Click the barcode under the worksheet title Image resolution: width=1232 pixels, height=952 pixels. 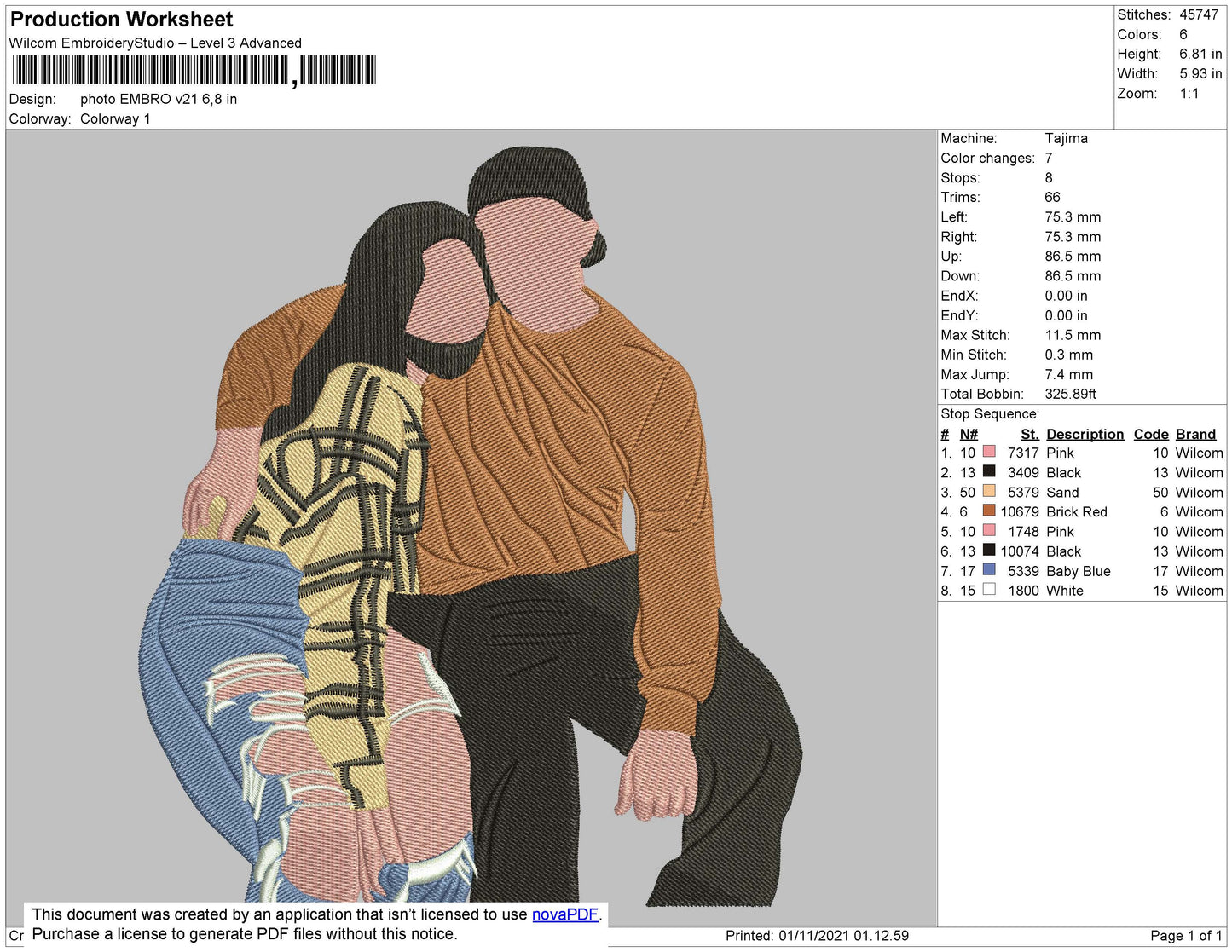(x=194, y=70)
